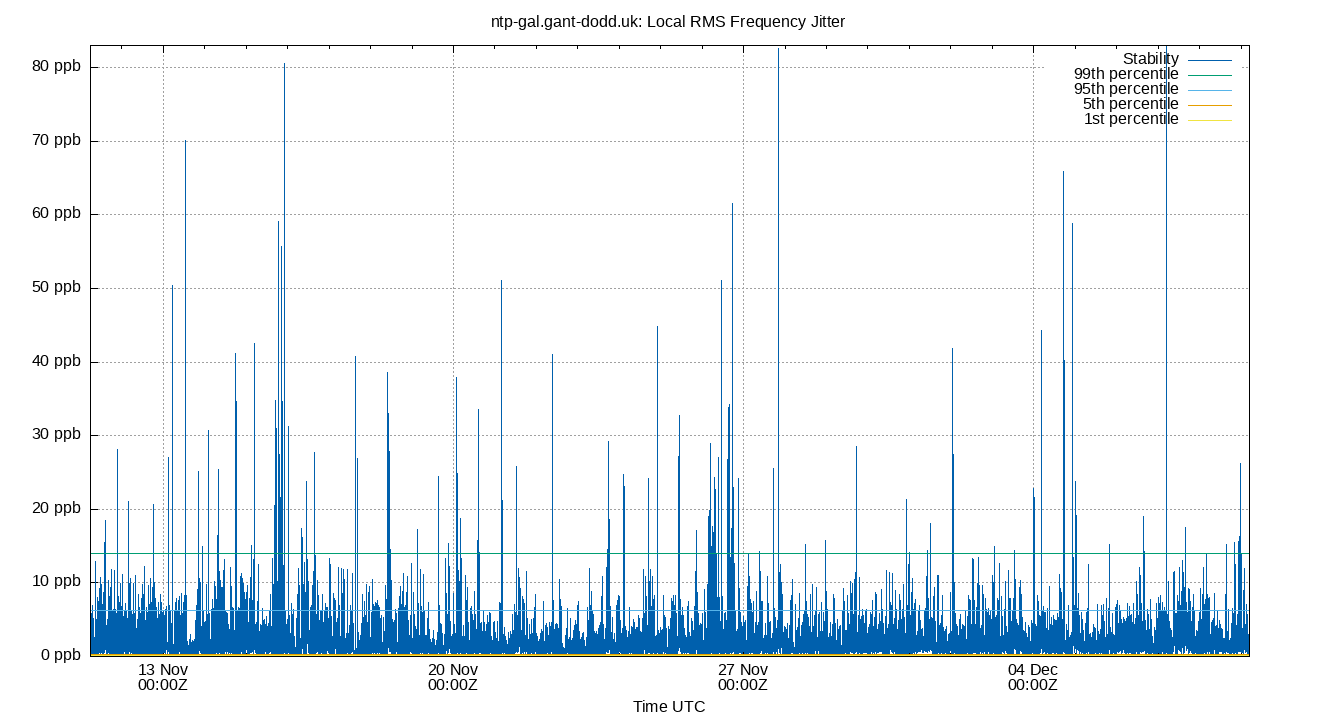Toggle visibility of the 99th percentile series
The image size is (1340, 720).
click(x=1128, y=73)
